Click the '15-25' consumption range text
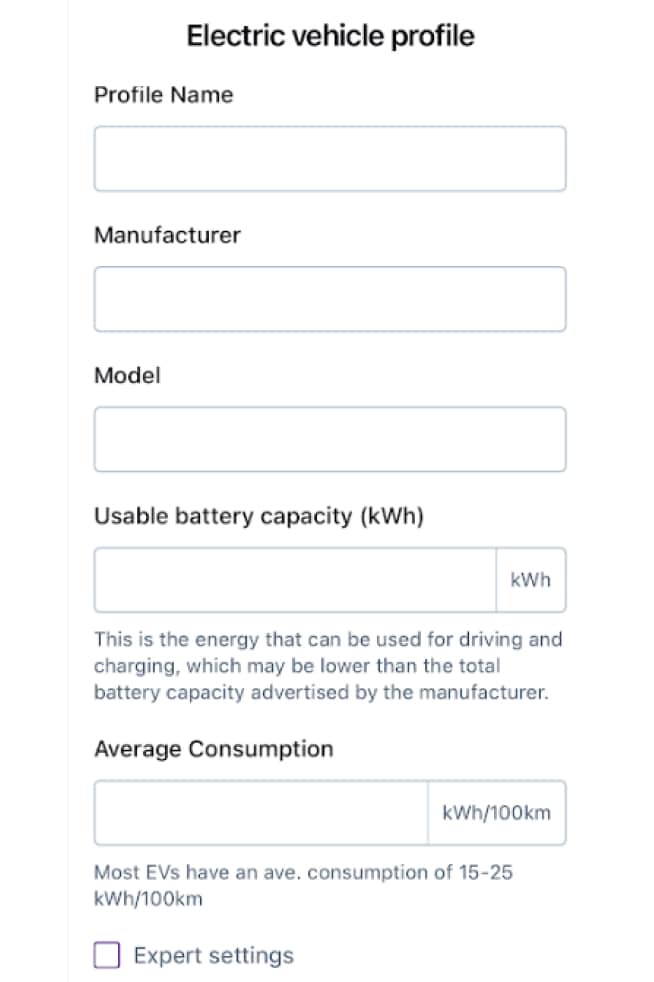654x982 pixels. click(x=485, y=872)
